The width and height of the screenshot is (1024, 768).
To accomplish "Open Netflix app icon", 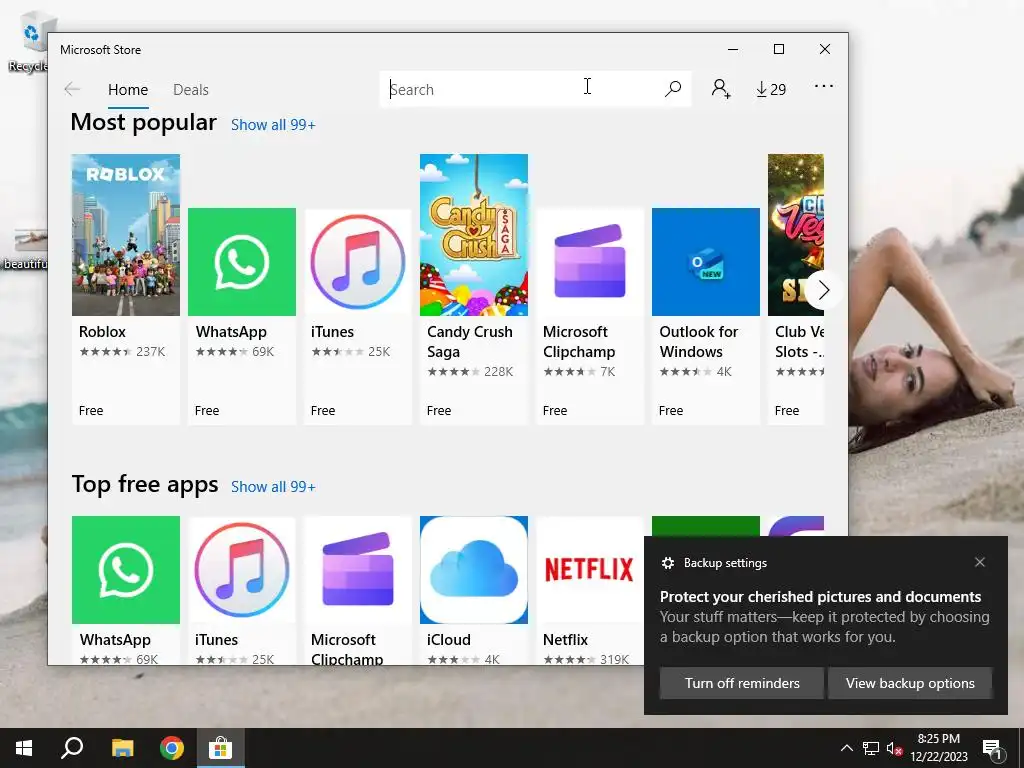I will (590, 570).
